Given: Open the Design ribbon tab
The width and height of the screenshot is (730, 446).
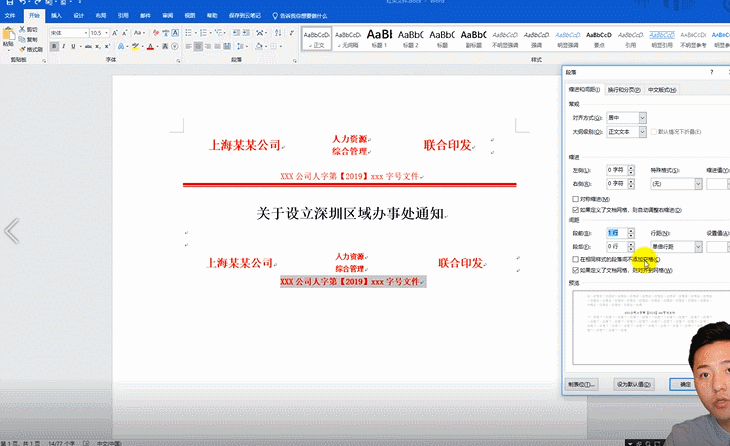Looking at the screenshot, I should pos(79,16).
